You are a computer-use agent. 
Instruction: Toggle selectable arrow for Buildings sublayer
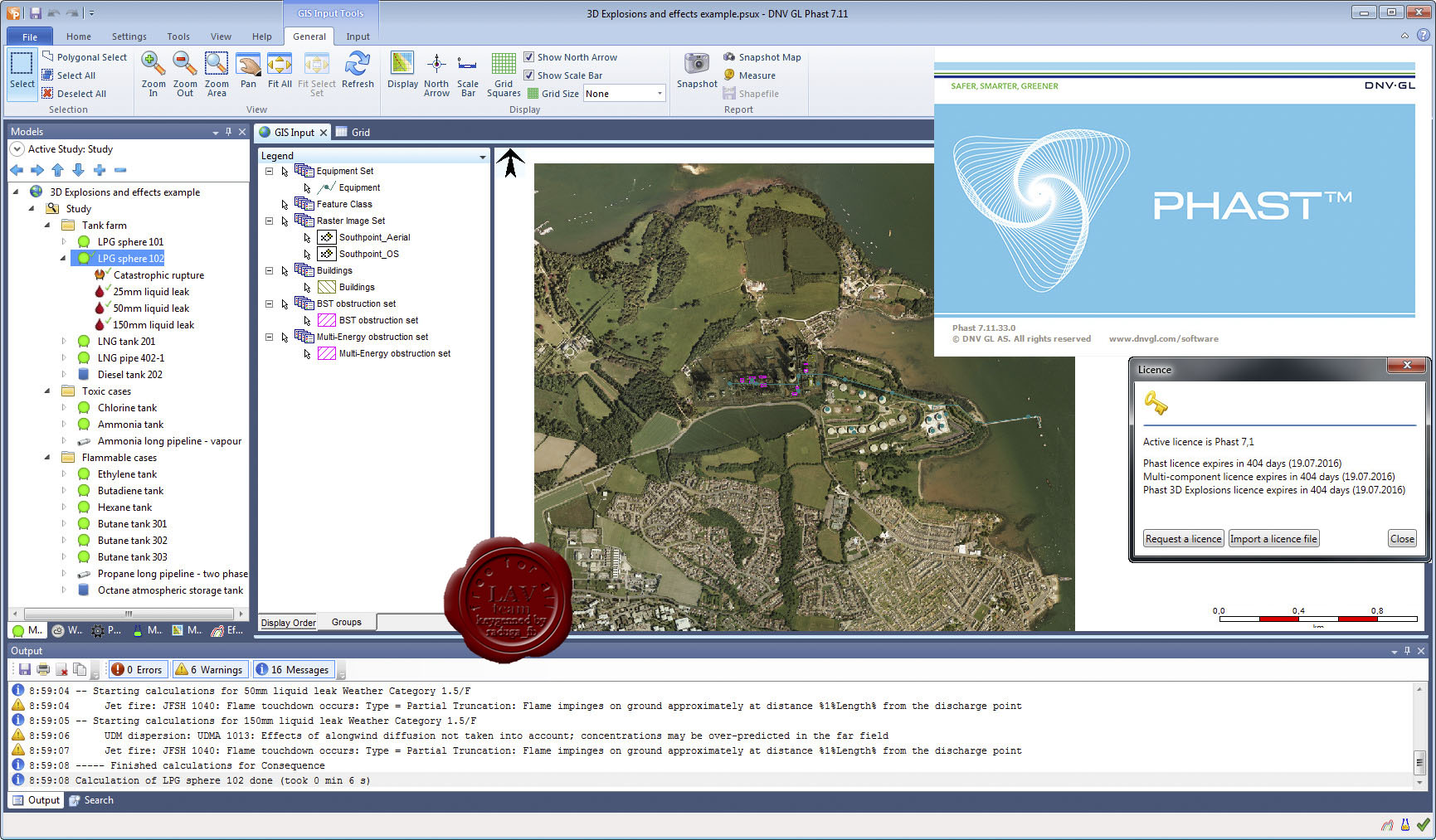[307, 288]
